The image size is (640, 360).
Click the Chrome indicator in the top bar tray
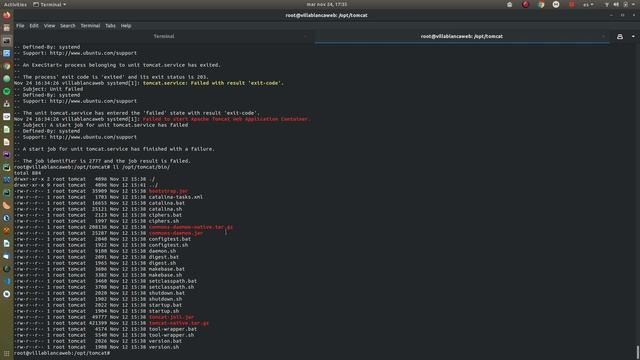pyautogui.click(x=541, y=4)
